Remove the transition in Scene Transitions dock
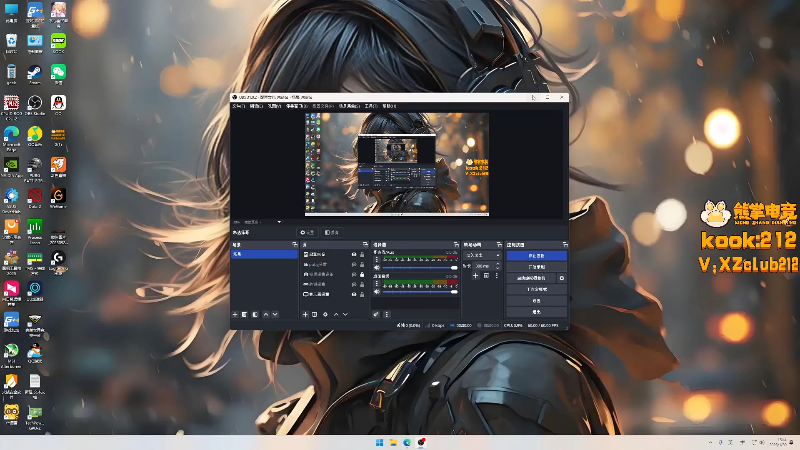This screenshot has height=450, width=800. 486,276
